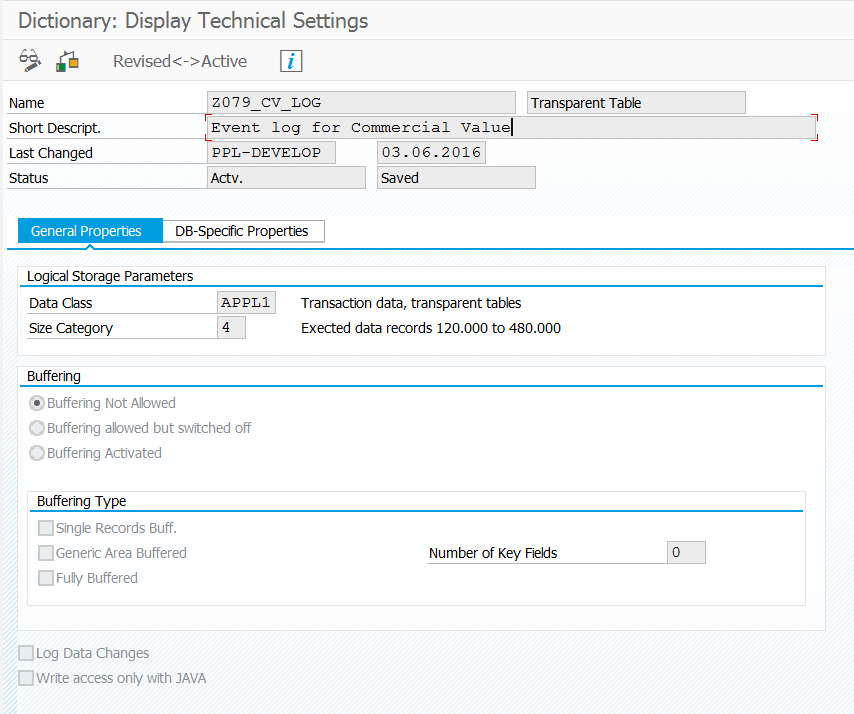Open technical info via the blue i icon

(290, 61)
